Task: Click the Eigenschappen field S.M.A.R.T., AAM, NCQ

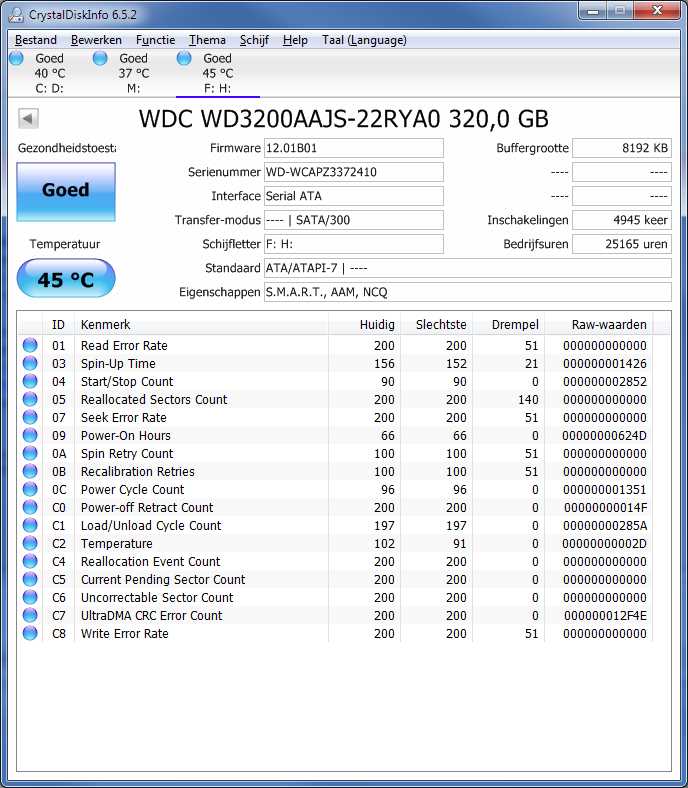Action: pos(468,292)
